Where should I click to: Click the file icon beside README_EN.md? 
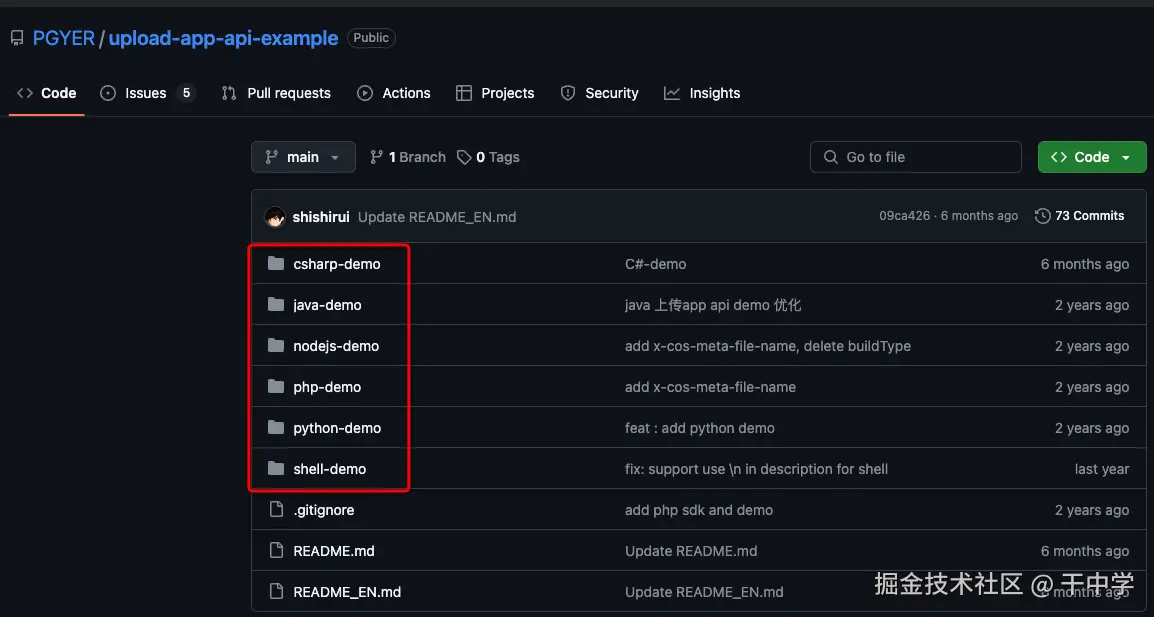pyautogui.click(x=276, y=591)
